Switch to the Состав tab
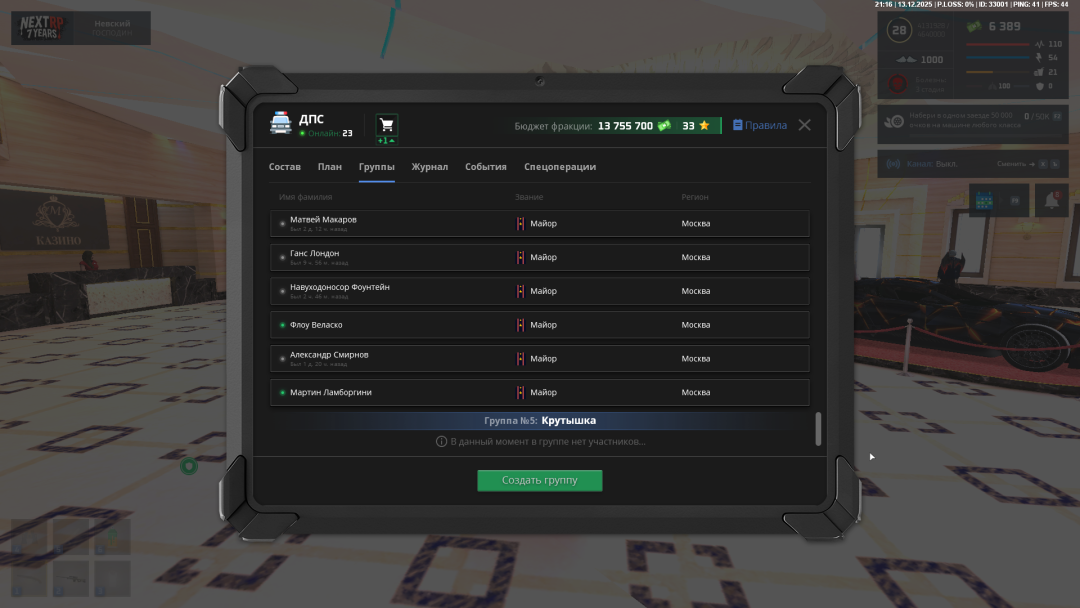Image resolution: width=1080 pixels, height=608 pixels. click(285, 167)
